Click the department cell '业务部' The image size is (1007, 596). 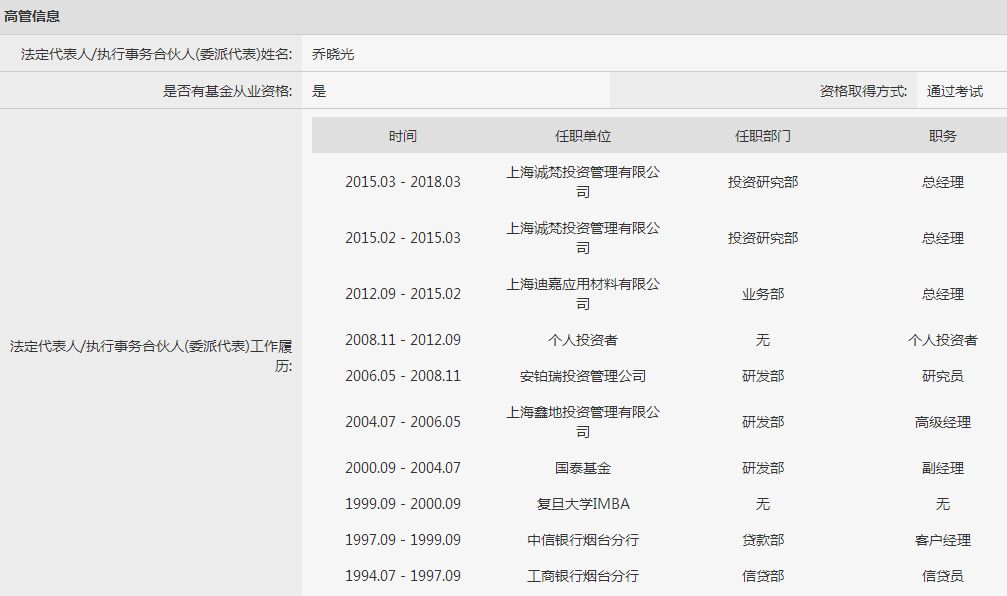coord(762,294)
